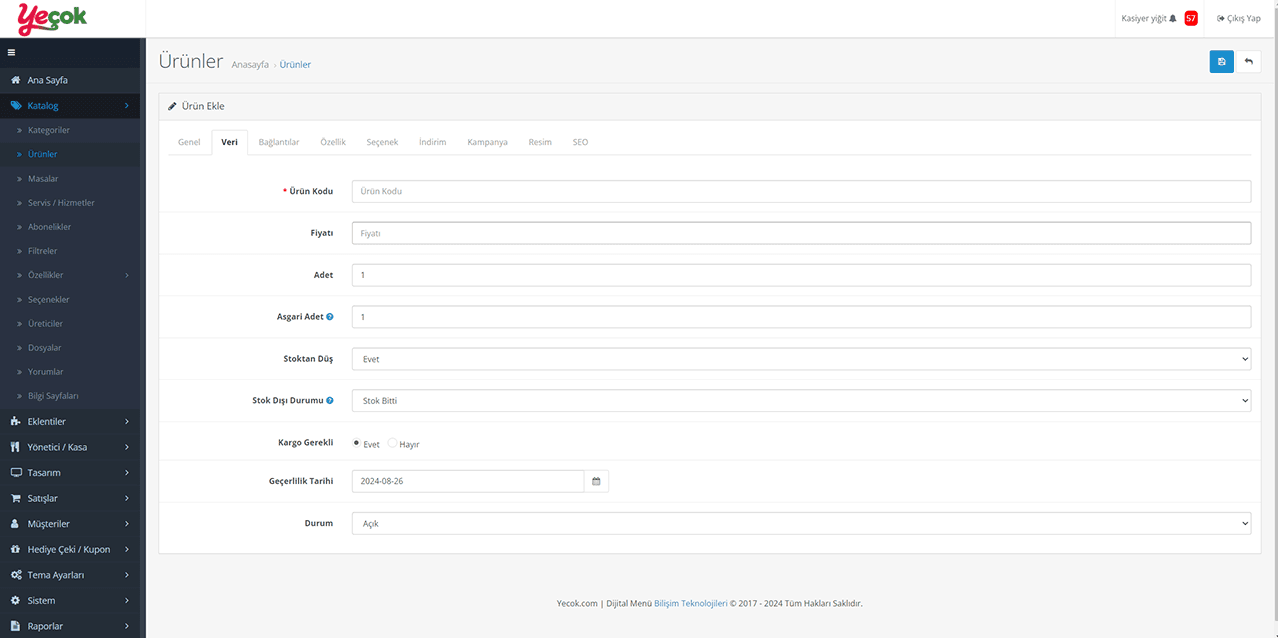
Task: Click the Satışlar cart icon
Action: [16, 498]
